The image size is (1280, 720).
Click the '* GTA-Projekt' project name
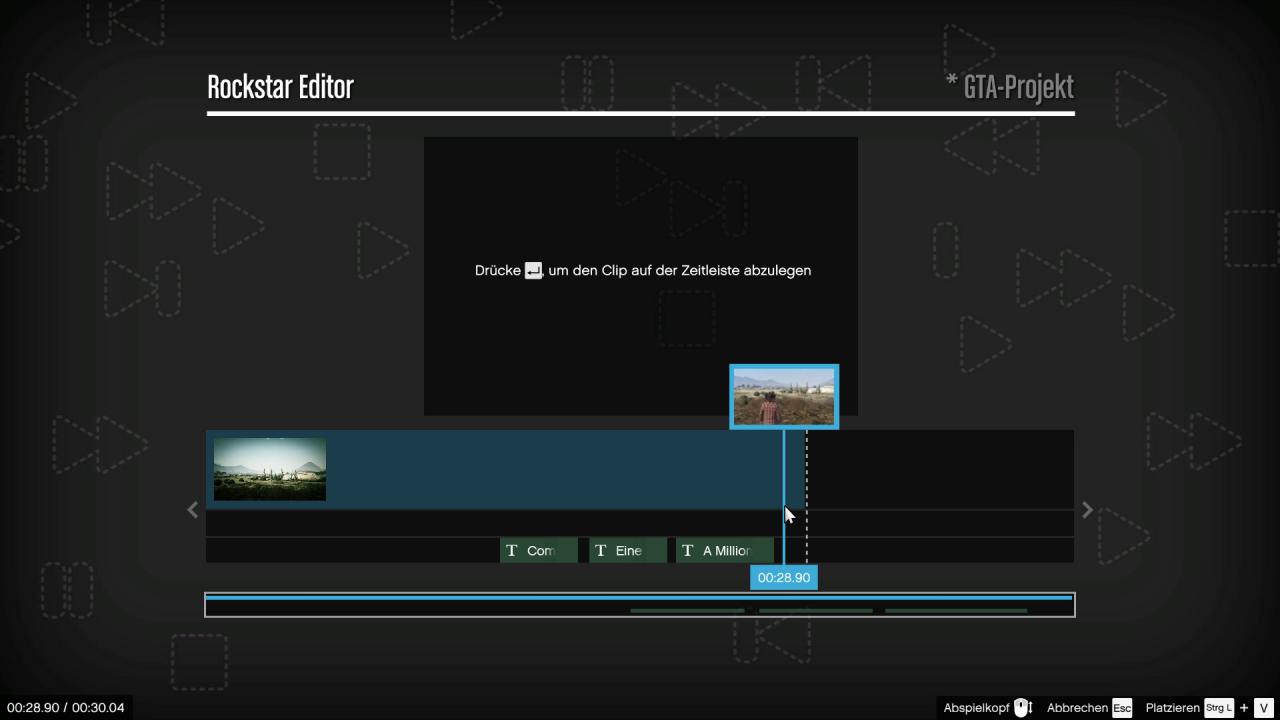coord(1010,87)
